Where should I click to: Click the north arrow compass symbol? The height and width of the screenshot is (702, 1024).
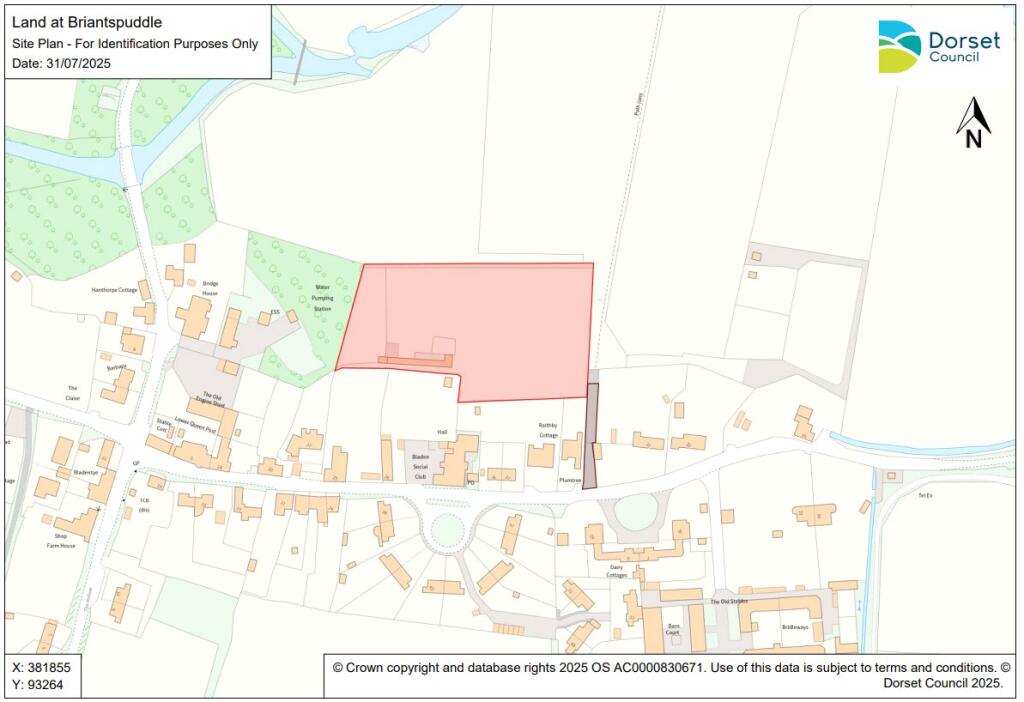pyautogui.click(x=973, y=123)
